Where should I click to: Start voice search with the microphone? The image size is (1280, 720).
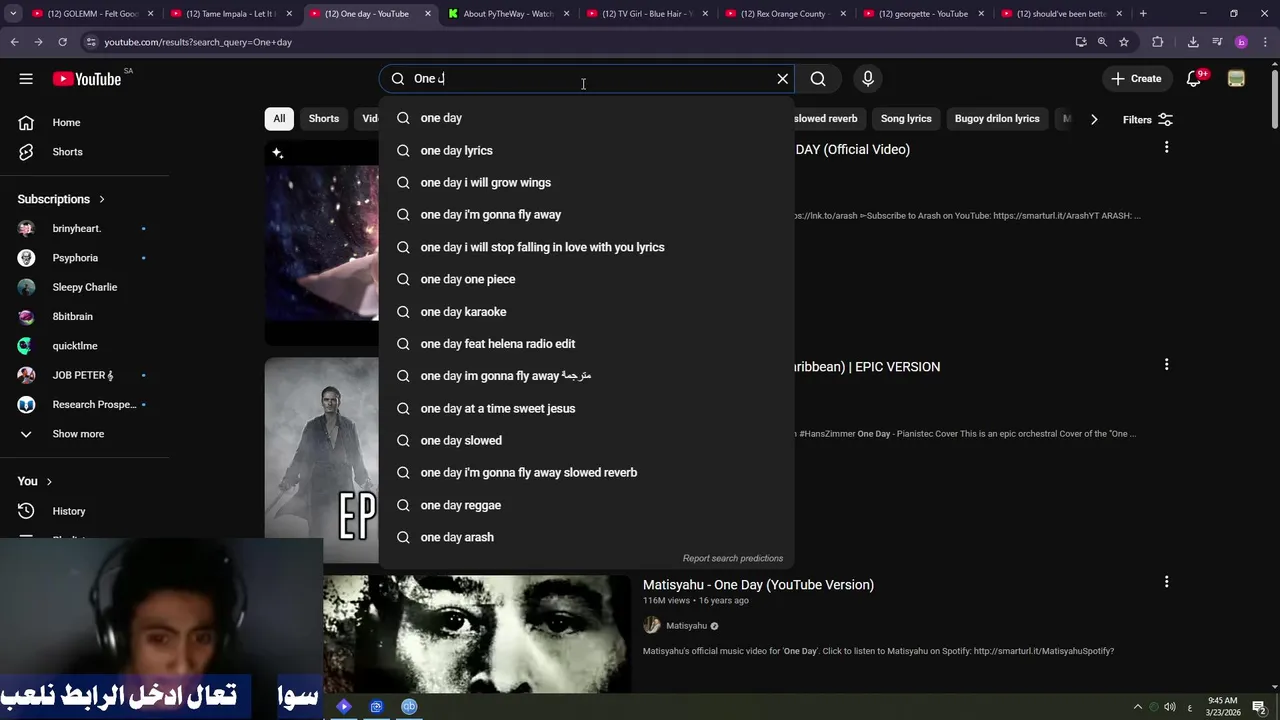[868, 79]
